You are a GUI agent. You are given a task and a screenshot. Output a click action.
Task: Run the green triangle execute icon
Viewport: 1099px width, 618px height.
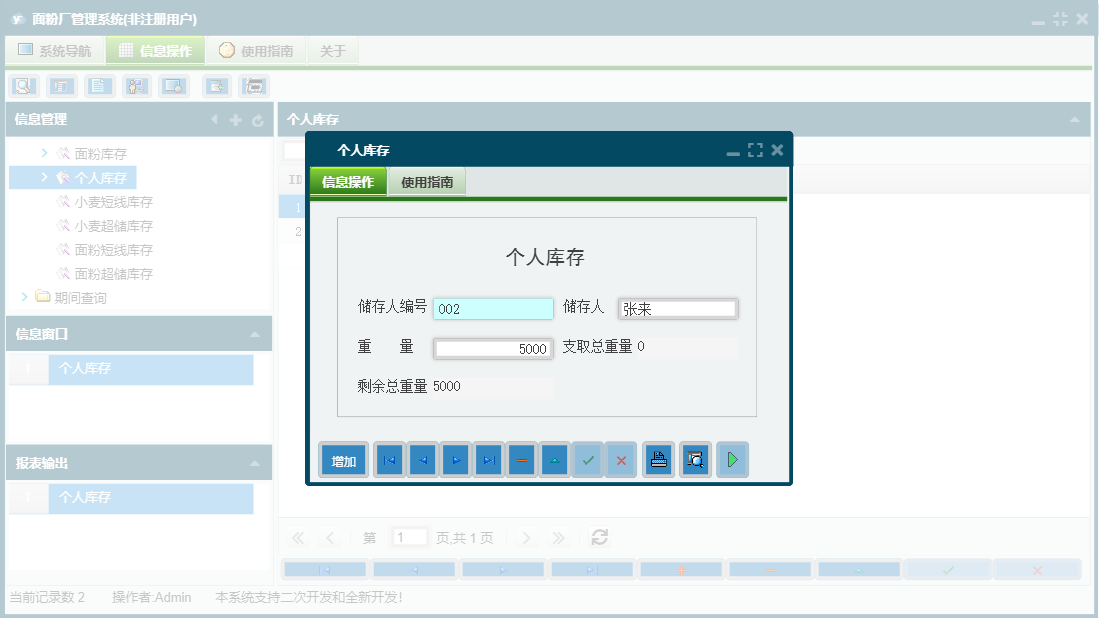tap(732, 459)
